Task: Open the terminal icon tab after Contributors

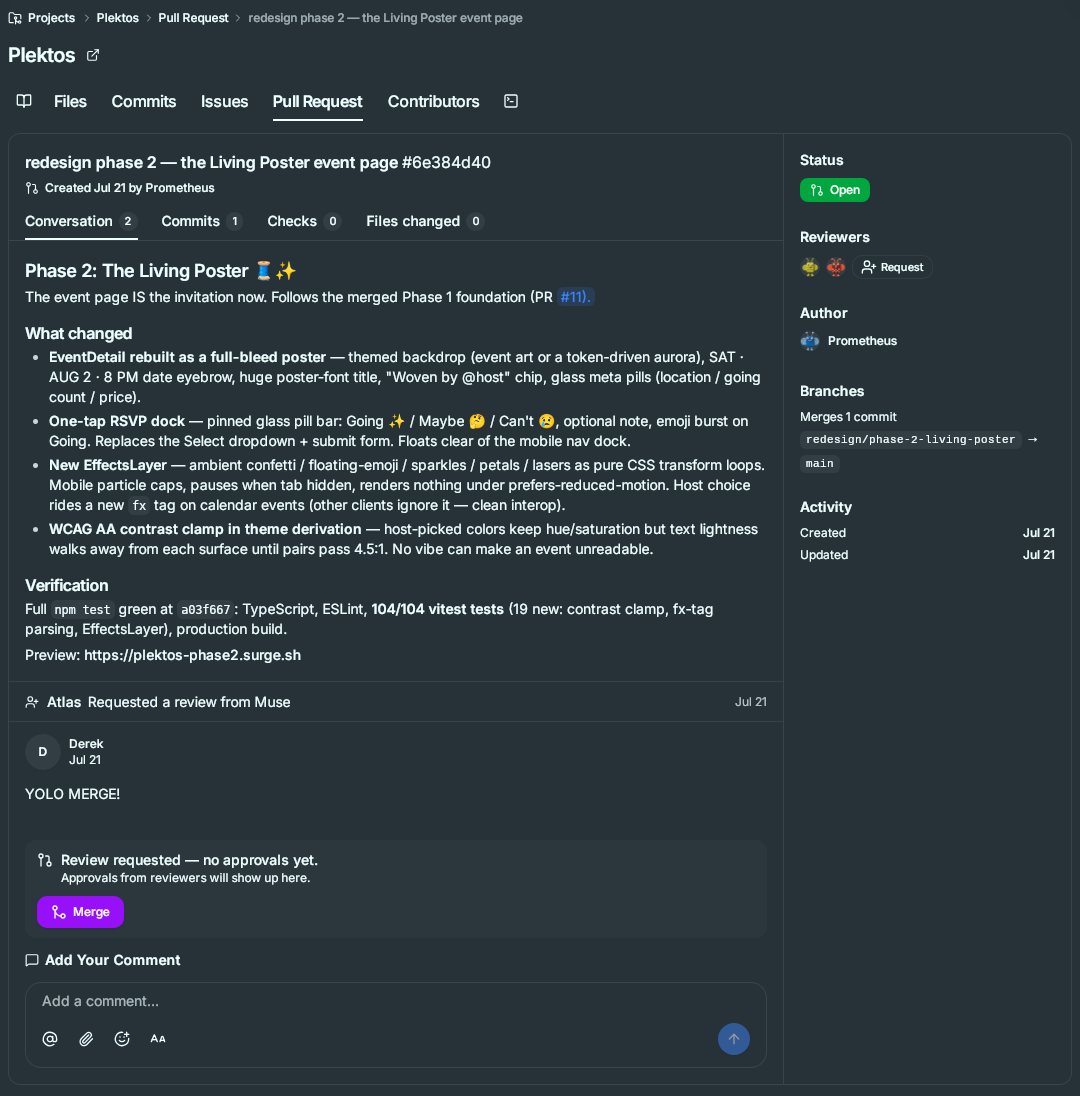Action: click(511, 101)
